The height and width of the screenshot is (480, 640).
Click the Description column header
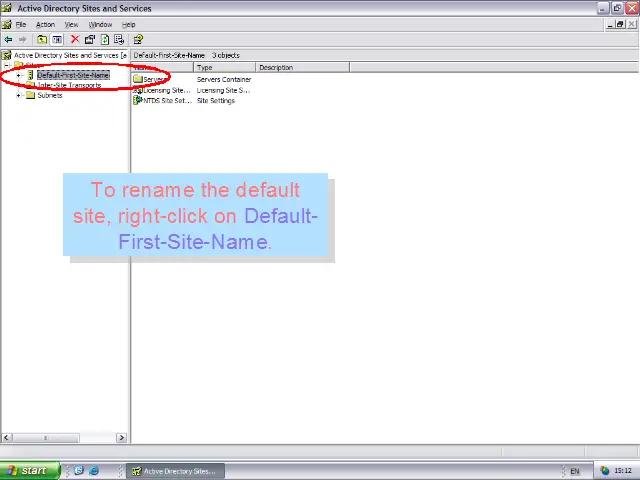tap(302, 67)
